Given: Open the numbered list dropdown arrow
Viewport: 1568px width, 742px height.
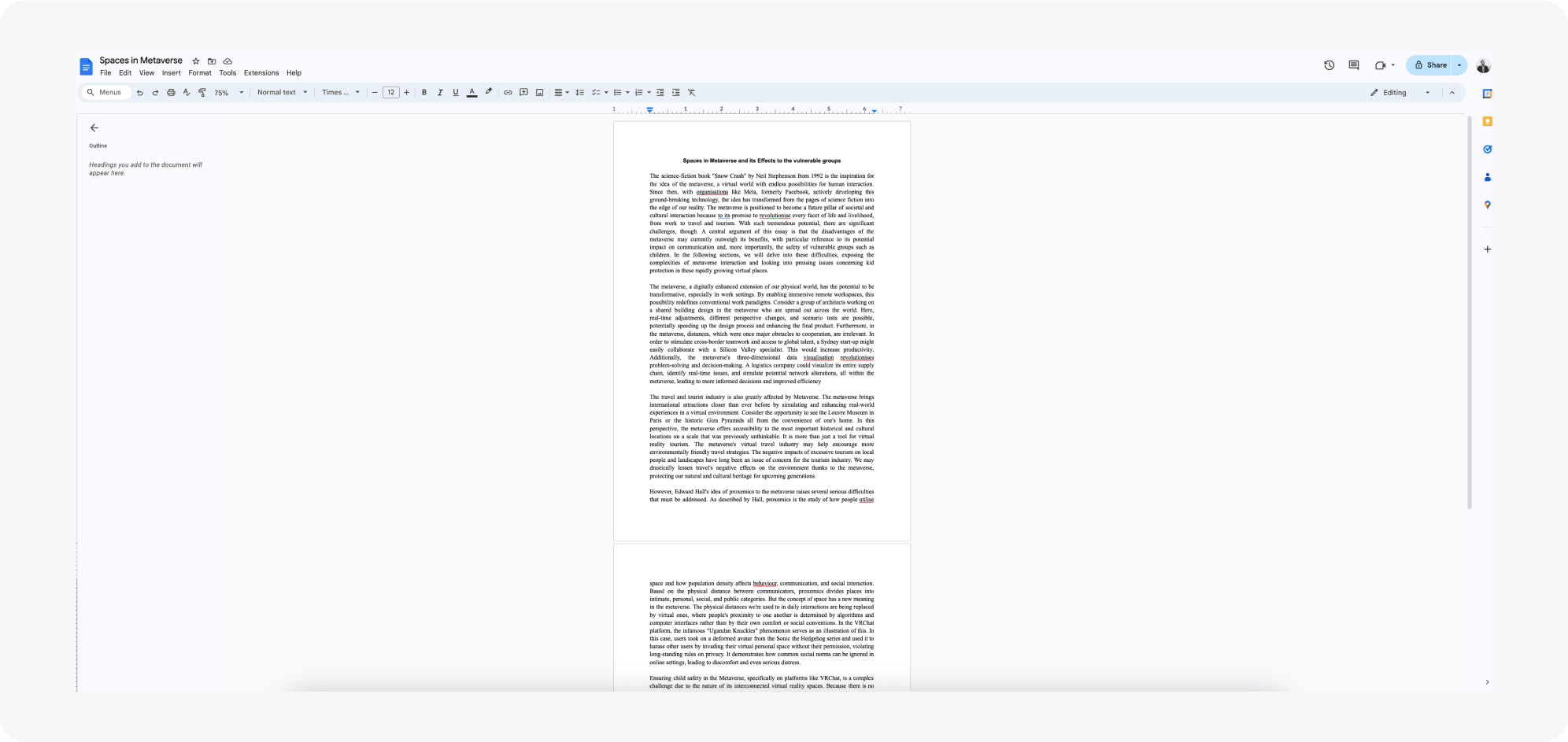Looking at the screenshot, I should (649, 93).
